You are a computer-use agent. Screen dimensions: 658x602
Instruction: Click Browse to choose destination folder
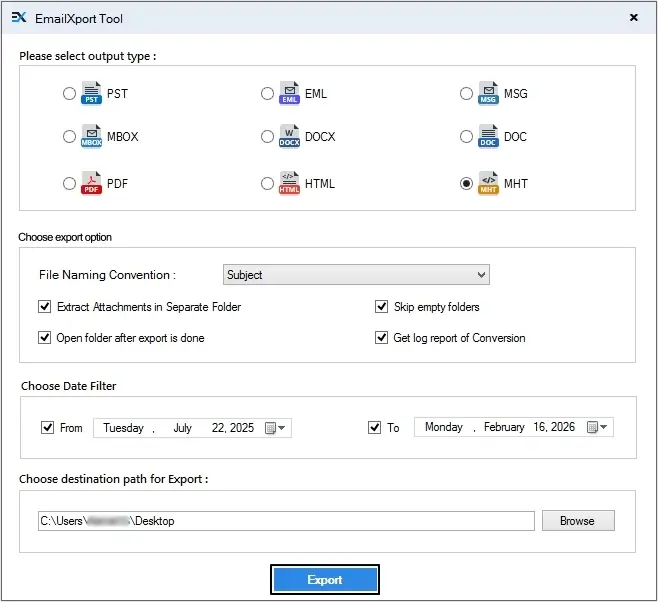pyautogui.click(x=577, y=521)
